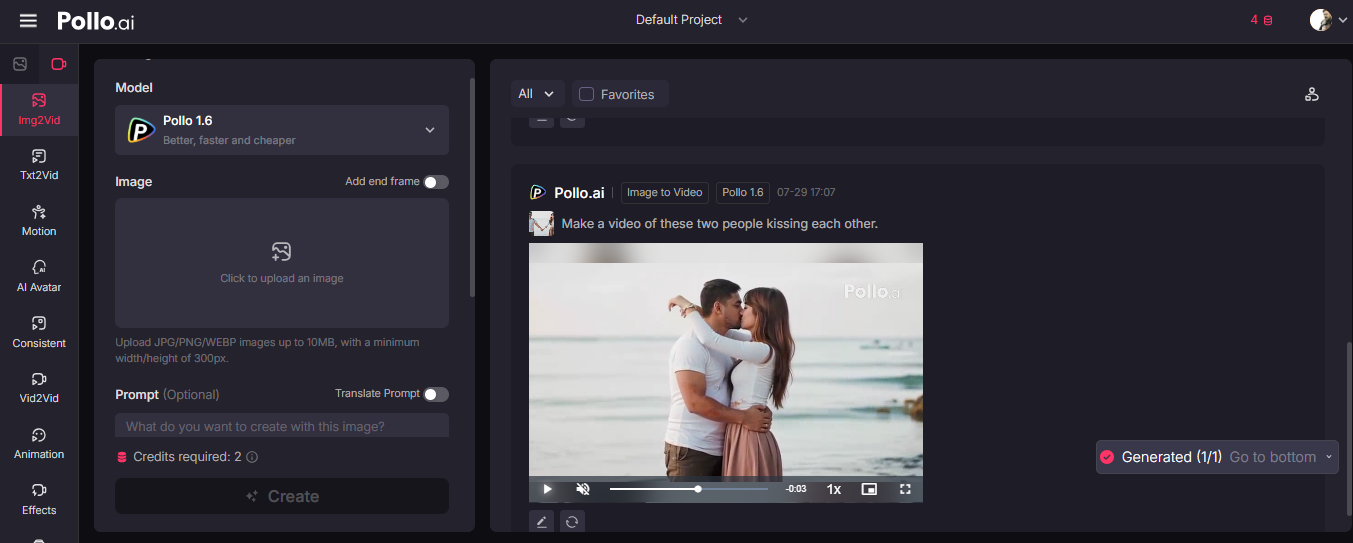The width and height of the screenshot is (1353, 543).
Task: Click the Pollo.ai name on result card
Action: 579,192
